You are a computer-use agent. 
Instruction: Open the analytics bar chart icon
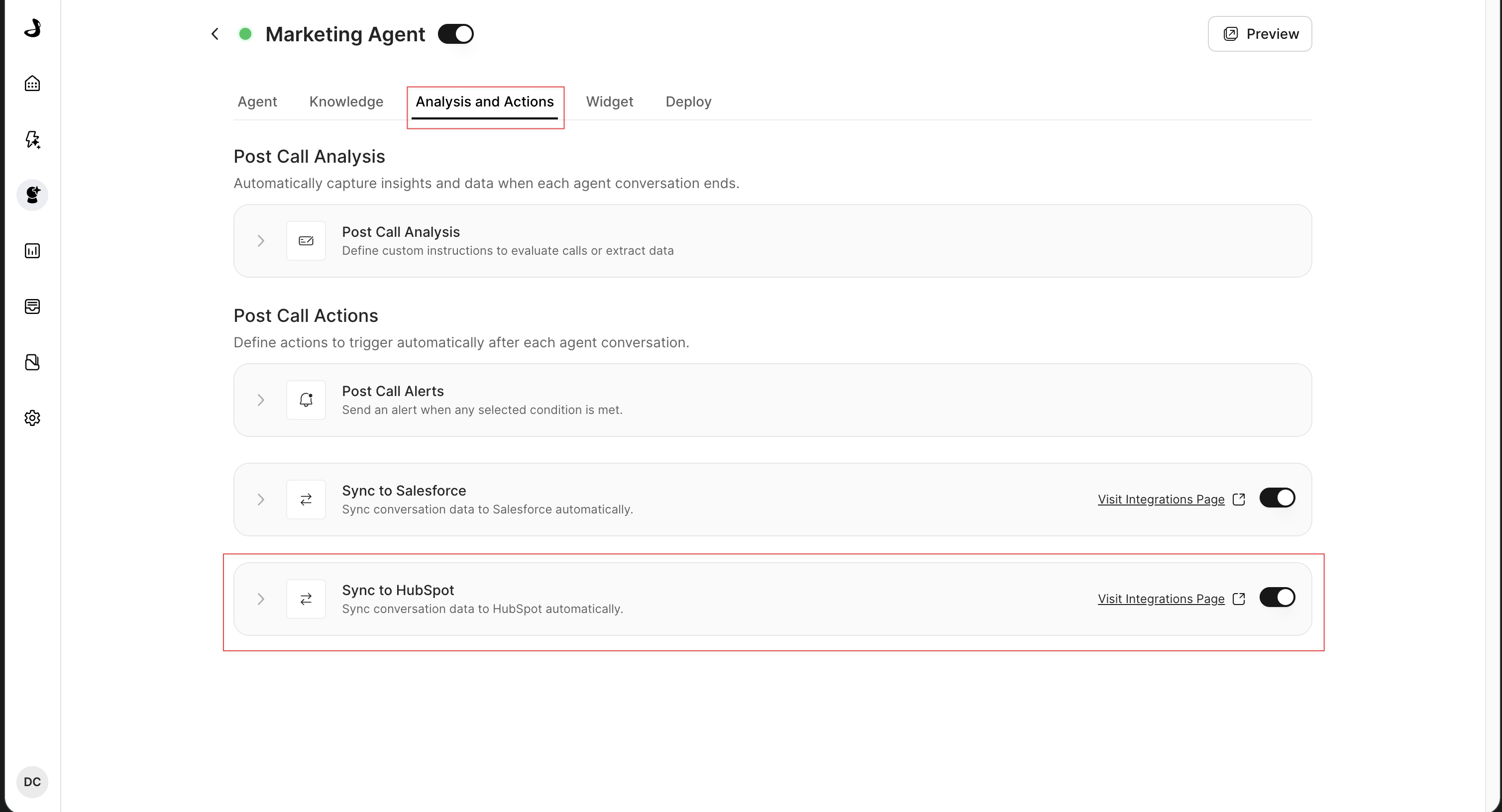coord(33,251)
